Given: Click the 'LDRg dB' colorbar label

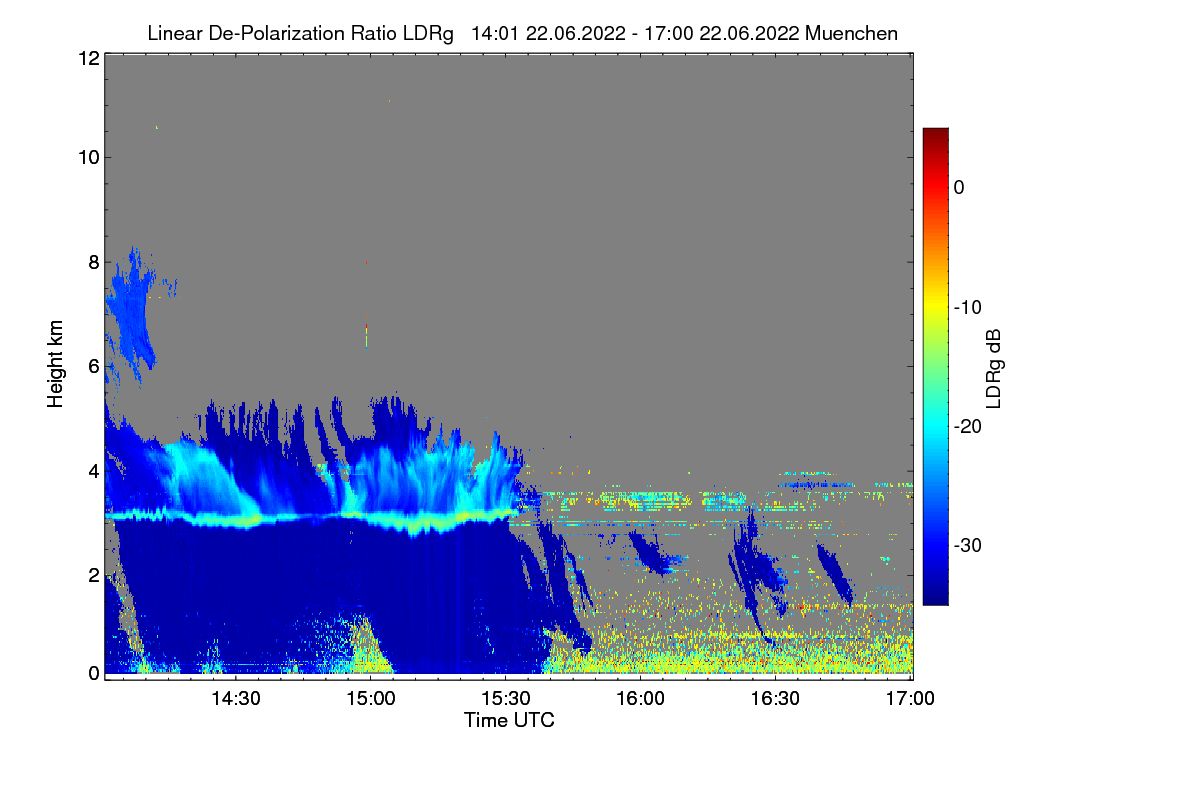Looking at the screenshot, I should point(994,369).
